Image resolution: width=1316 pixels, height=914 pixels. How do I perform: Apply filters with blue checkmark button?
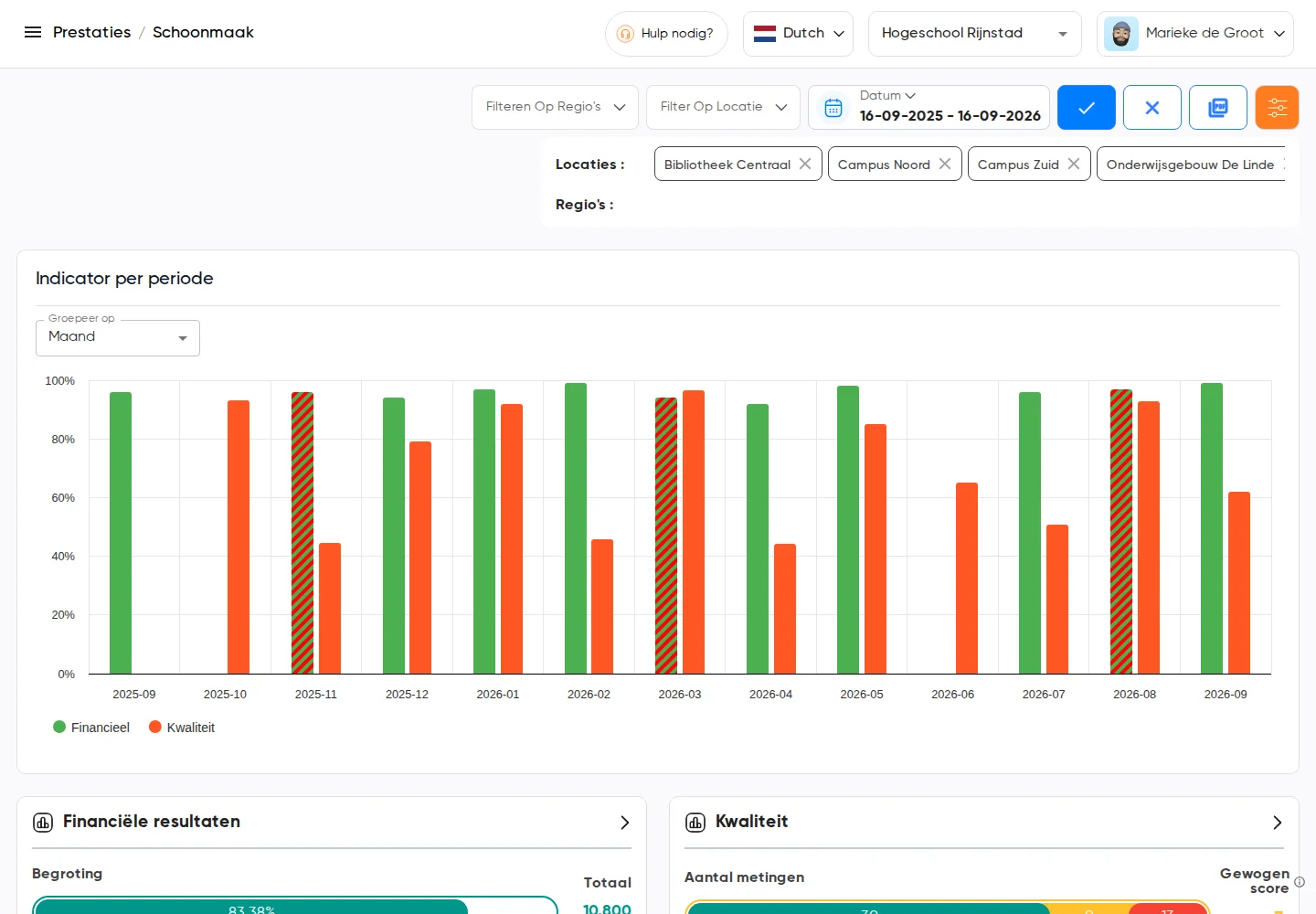(x=1087, y=108)
